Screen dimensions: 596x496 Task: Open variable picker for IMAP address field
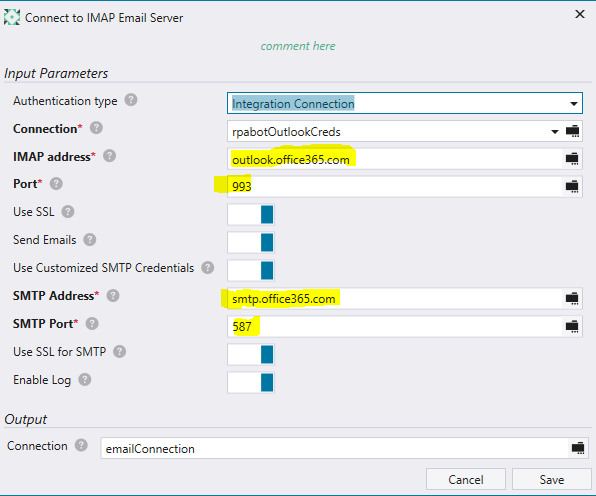pyautogui.click(x=572, y=158)
